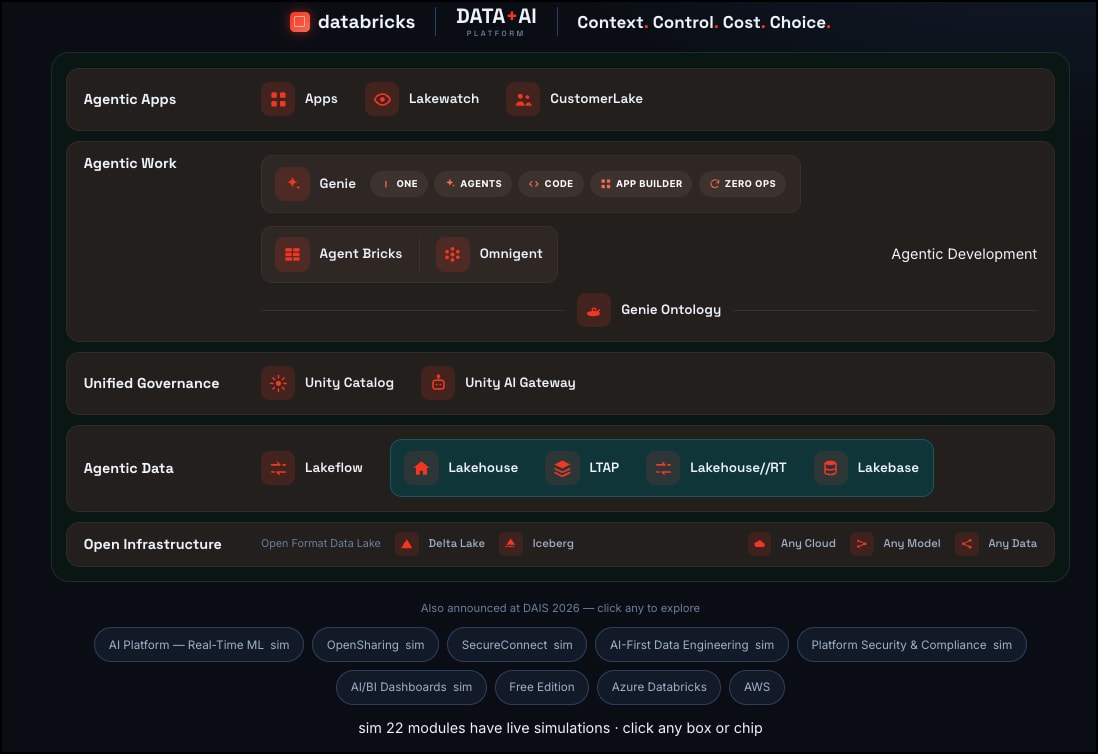Click the Unified Governance heading

click(151, 383)
